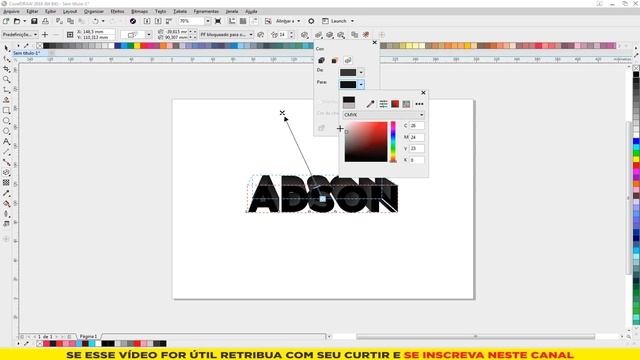
Task: Open the Texto menu
Action: point(160,11)
